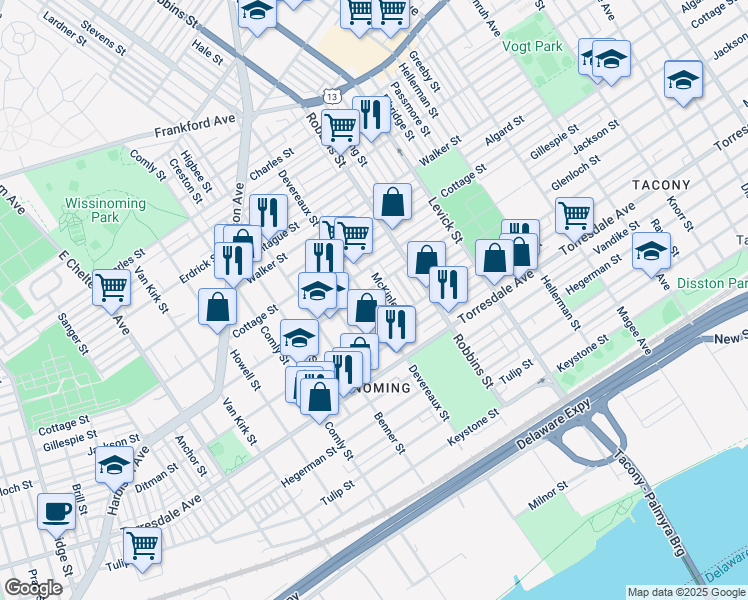Screen dimensions: 748x600
Task: Select the Disston Park label
Action: point(712,283)
